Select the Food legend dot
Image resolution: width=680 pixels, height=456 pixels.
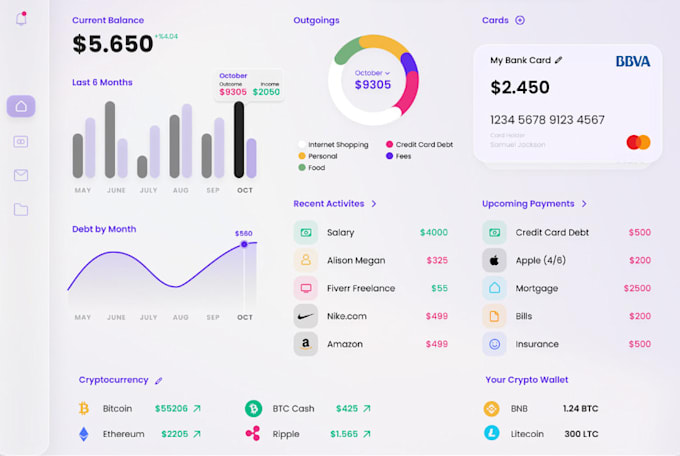pyautogui.click(x=302, y=167)
